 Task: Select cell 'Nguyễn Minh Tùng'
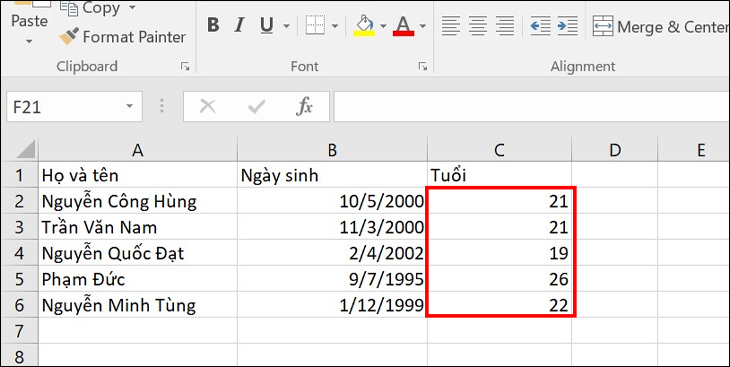(x=138, y=306)
